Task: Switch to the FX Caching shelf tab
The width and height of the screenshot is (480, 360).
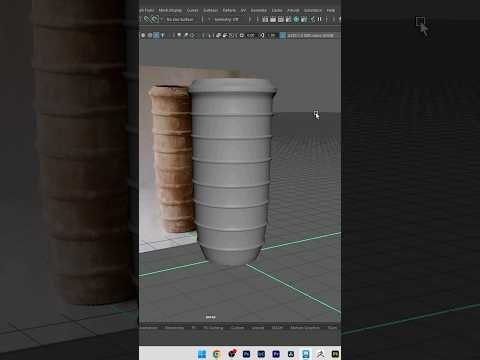Action: [x=214, y=328]
